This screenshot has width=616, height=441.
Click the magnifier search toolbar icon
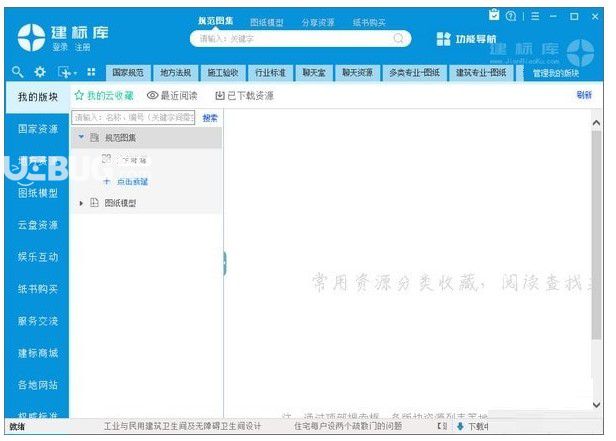[x=17, y=72]
